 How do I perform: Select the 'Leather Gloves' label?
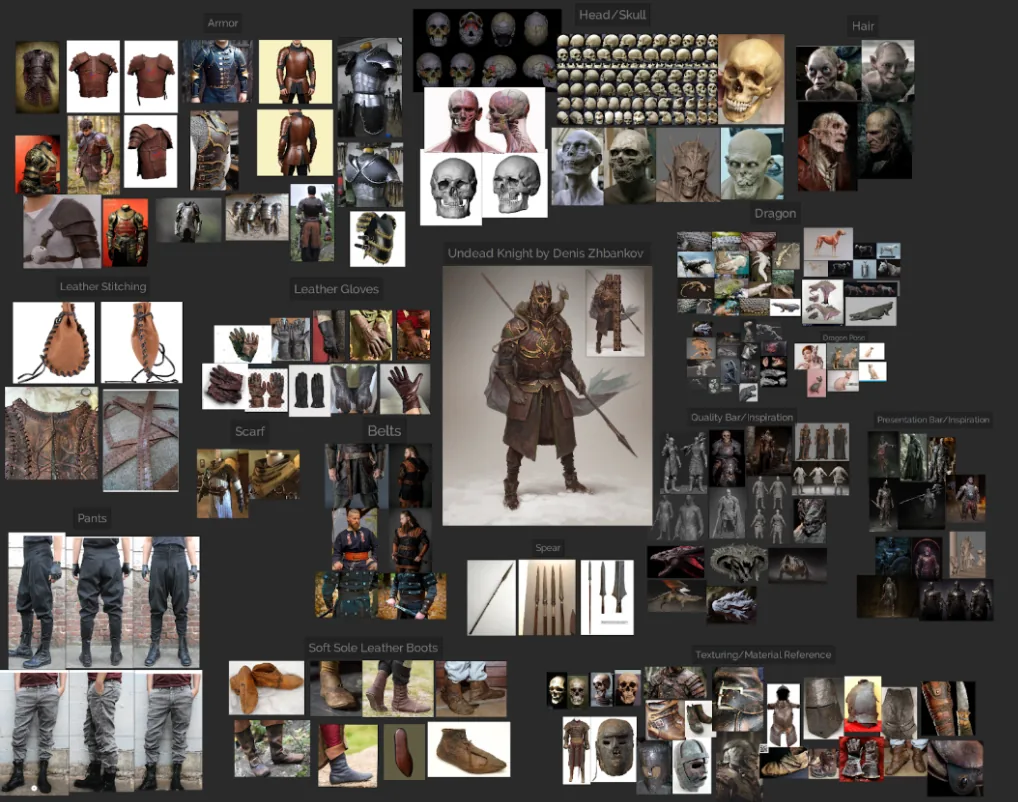(x=336, y=289)
